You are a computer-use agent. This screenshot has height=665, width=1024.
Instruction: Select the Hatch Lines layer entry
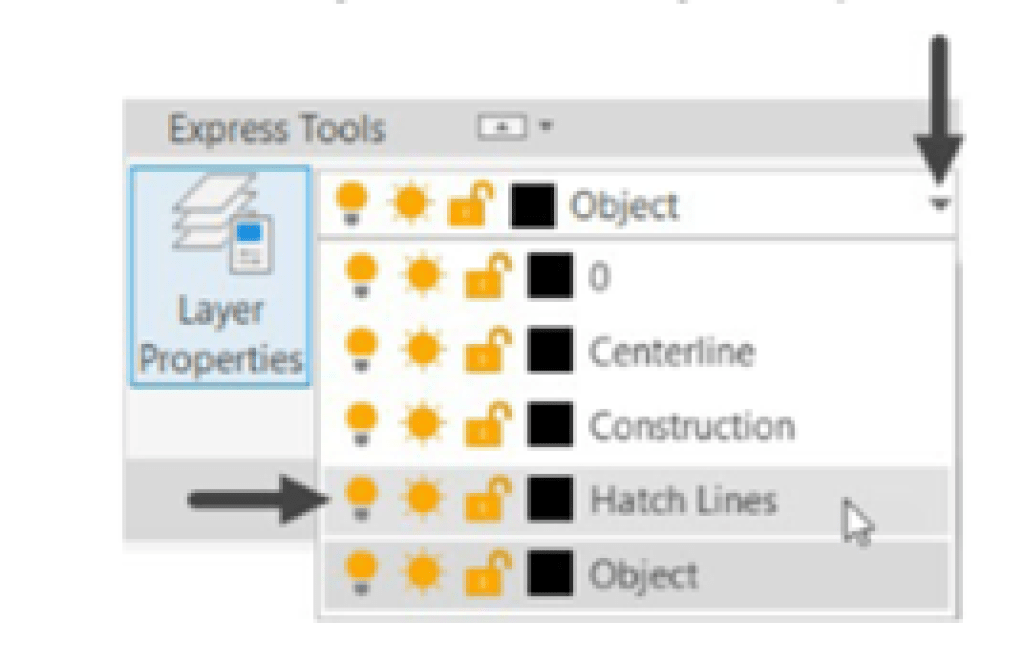coord(683,499)
